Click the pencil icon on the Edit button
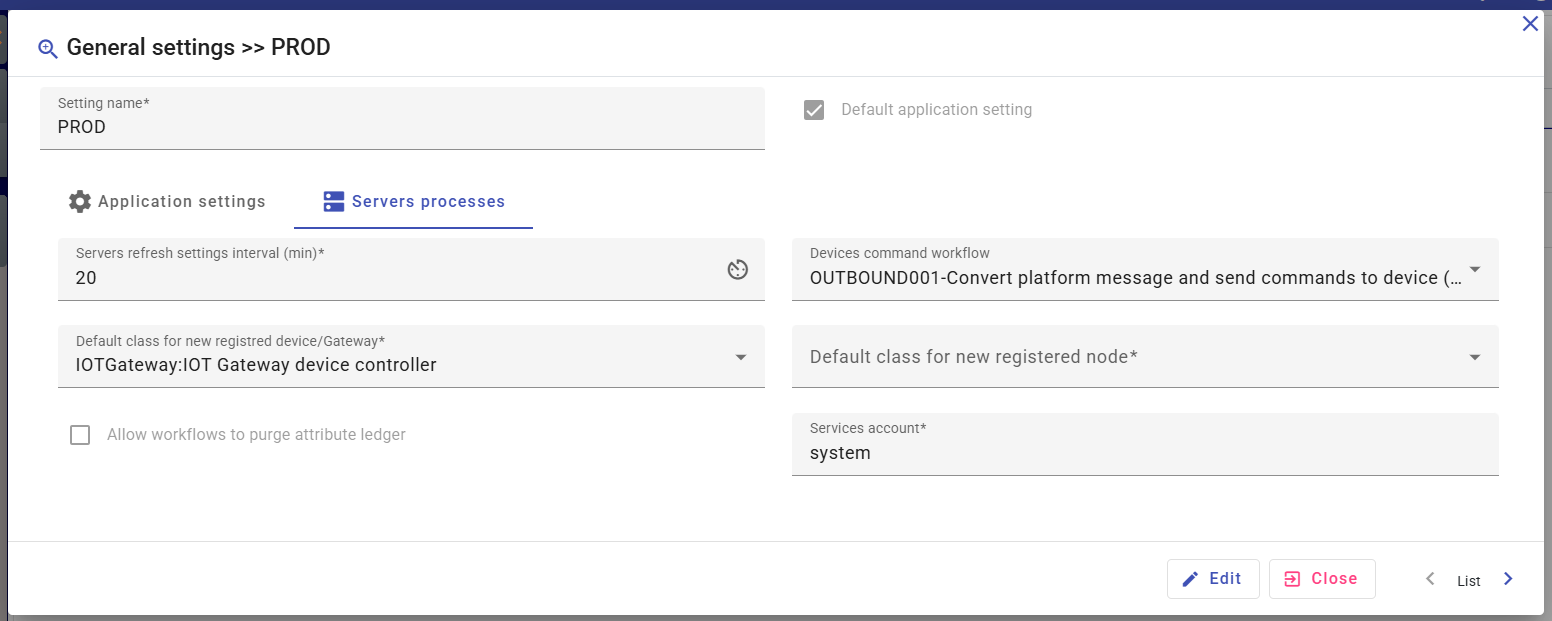The width and height of the screenshot is (1552, 621). pos(1190,579)
